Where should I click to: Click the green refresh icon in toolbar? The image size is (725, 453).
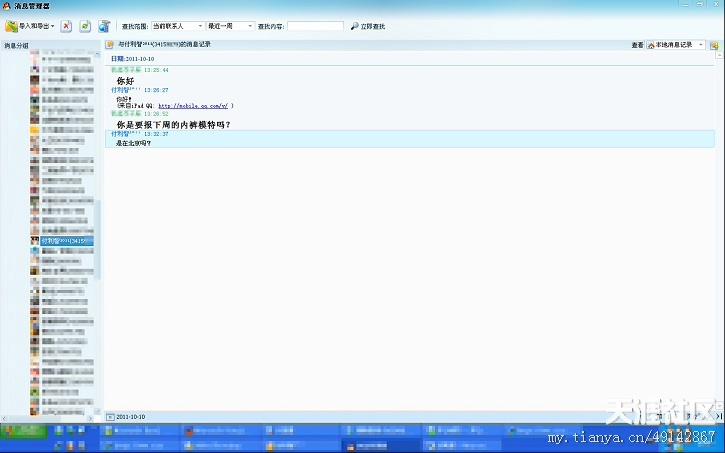click(x=85, y=26)
